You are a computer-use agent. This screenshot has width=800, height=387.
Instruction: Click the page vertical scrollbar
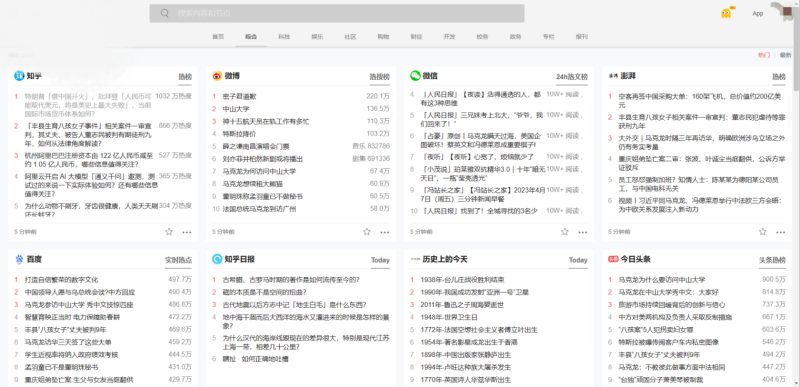tap(797, 48)
